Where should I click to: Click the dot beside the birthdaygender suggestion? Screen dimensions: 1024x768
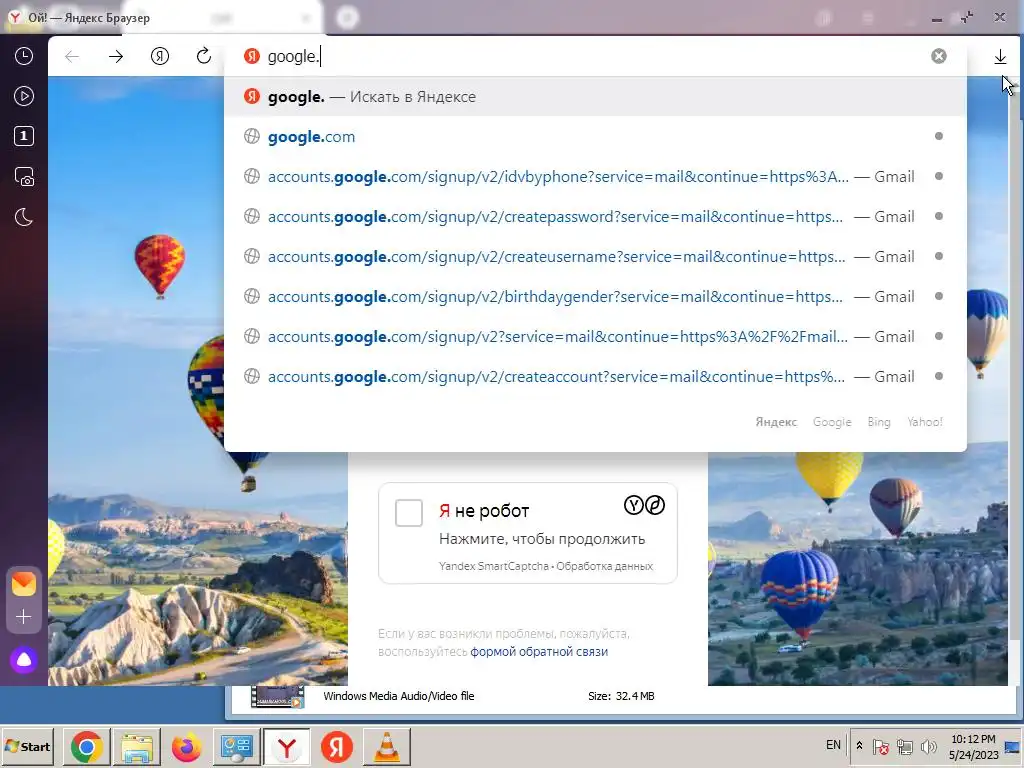point(938,296)
